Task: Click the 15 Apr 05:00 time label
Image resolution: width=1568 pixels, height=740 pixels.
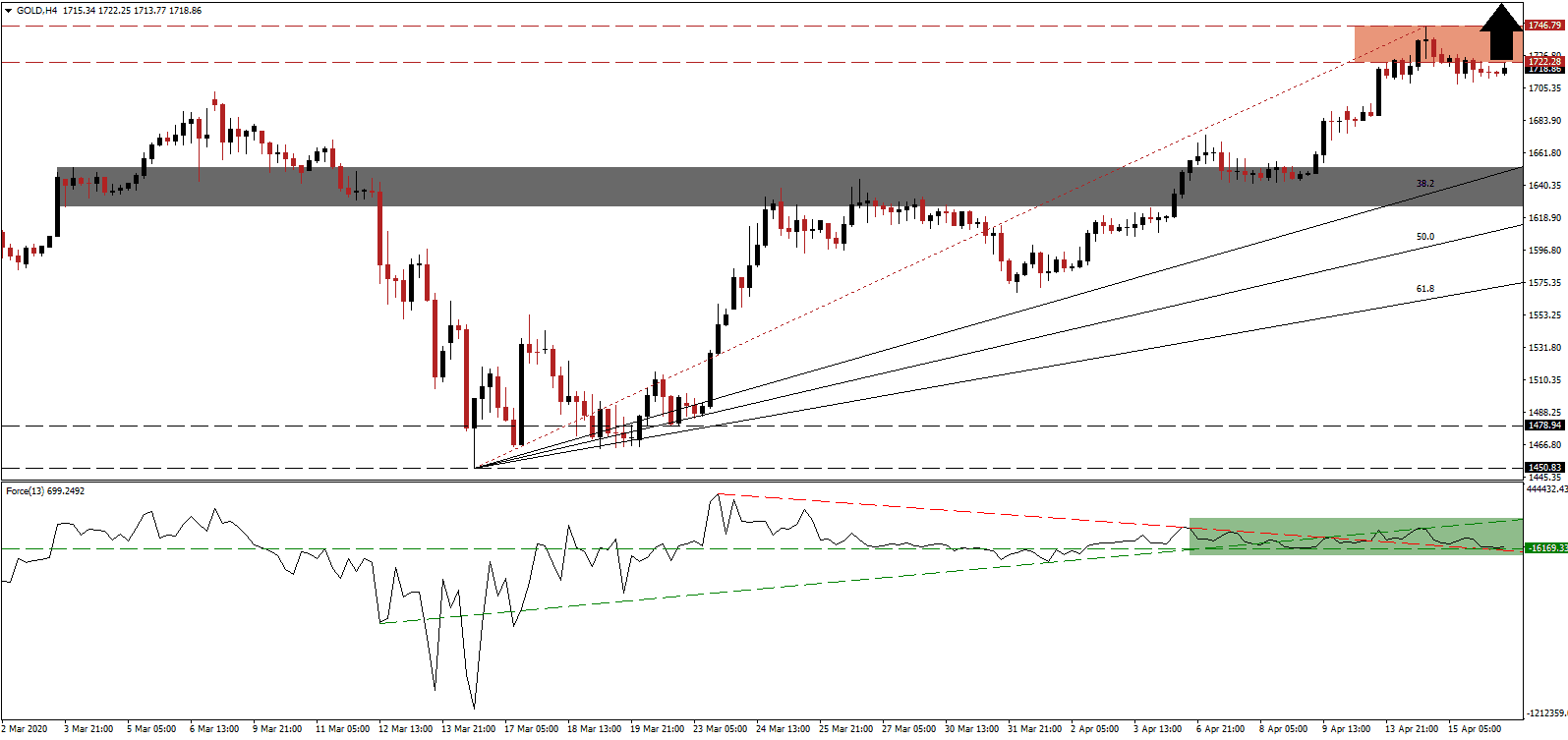Action: 1475,729
